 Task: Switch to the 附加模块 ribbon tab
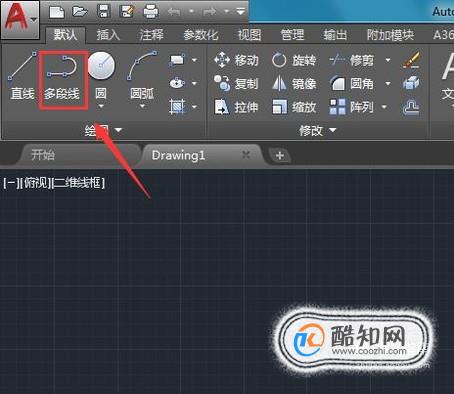coord(390,34)
